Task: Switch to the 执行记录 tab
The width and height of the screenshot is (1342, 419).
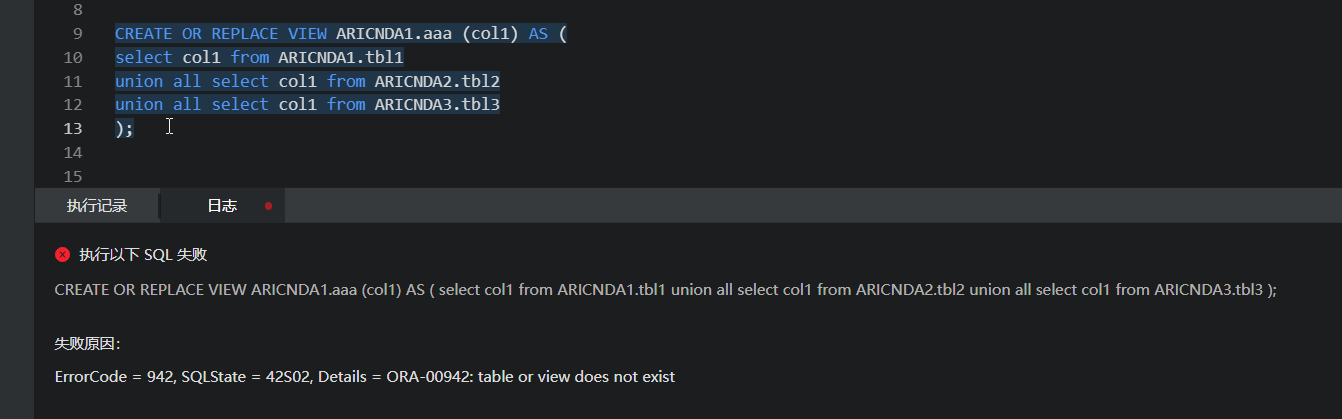Action: [97, 206]
